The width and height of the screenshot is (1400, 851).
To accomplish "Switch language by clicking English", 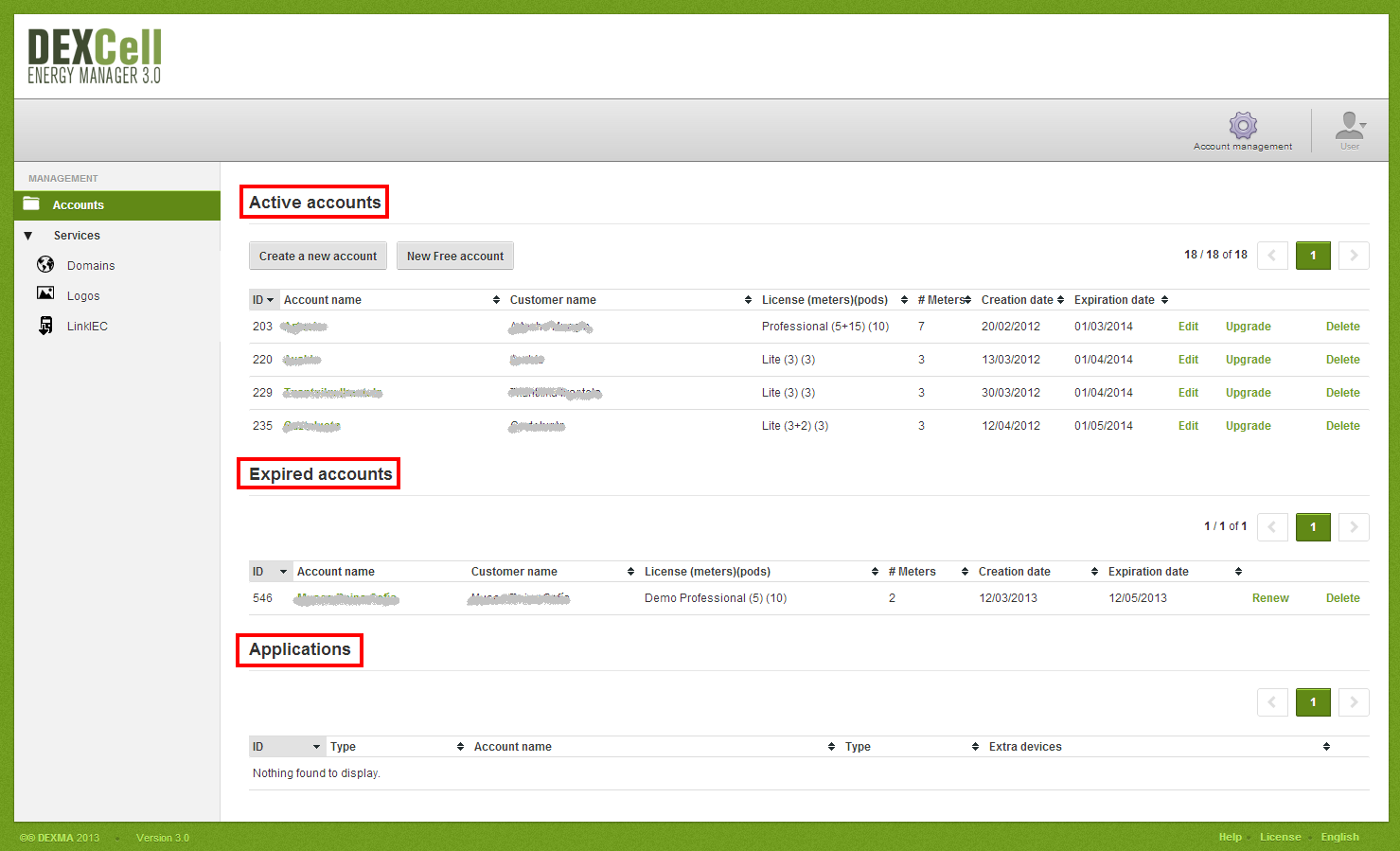I will (x=1339, y=837).
